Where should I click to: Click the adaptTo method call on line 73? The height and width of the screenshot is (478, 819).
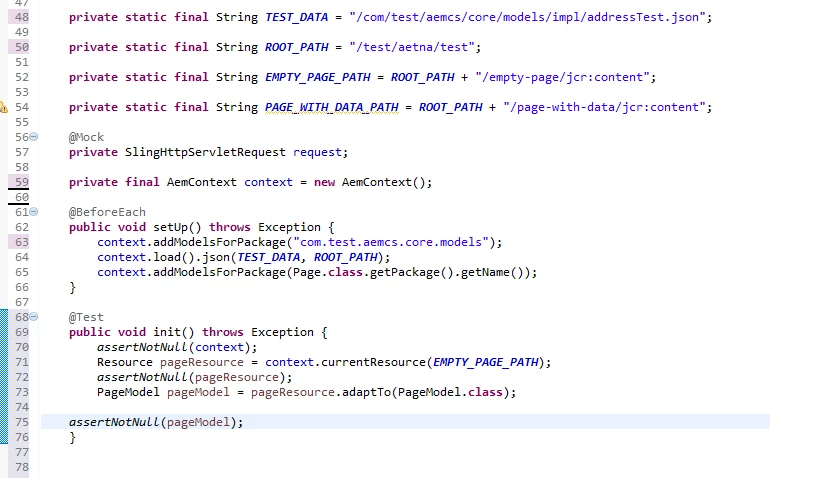366,392
